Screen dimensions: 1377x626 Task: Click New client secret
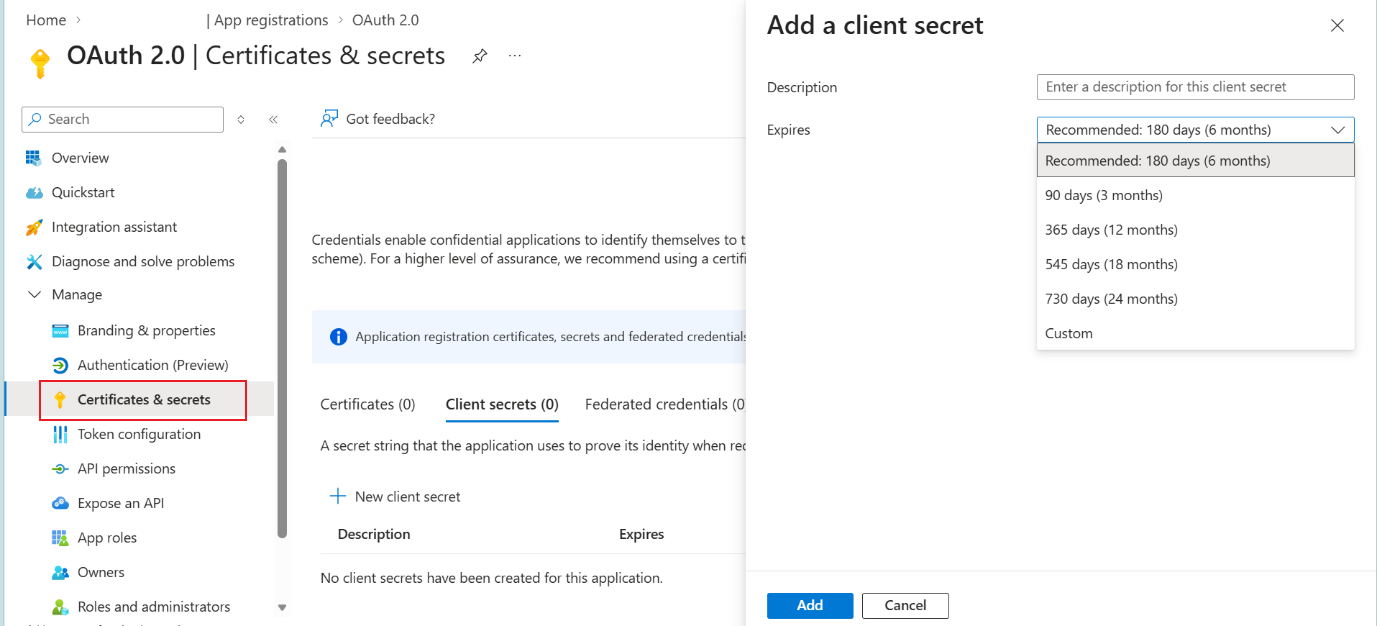coord(395,496)
